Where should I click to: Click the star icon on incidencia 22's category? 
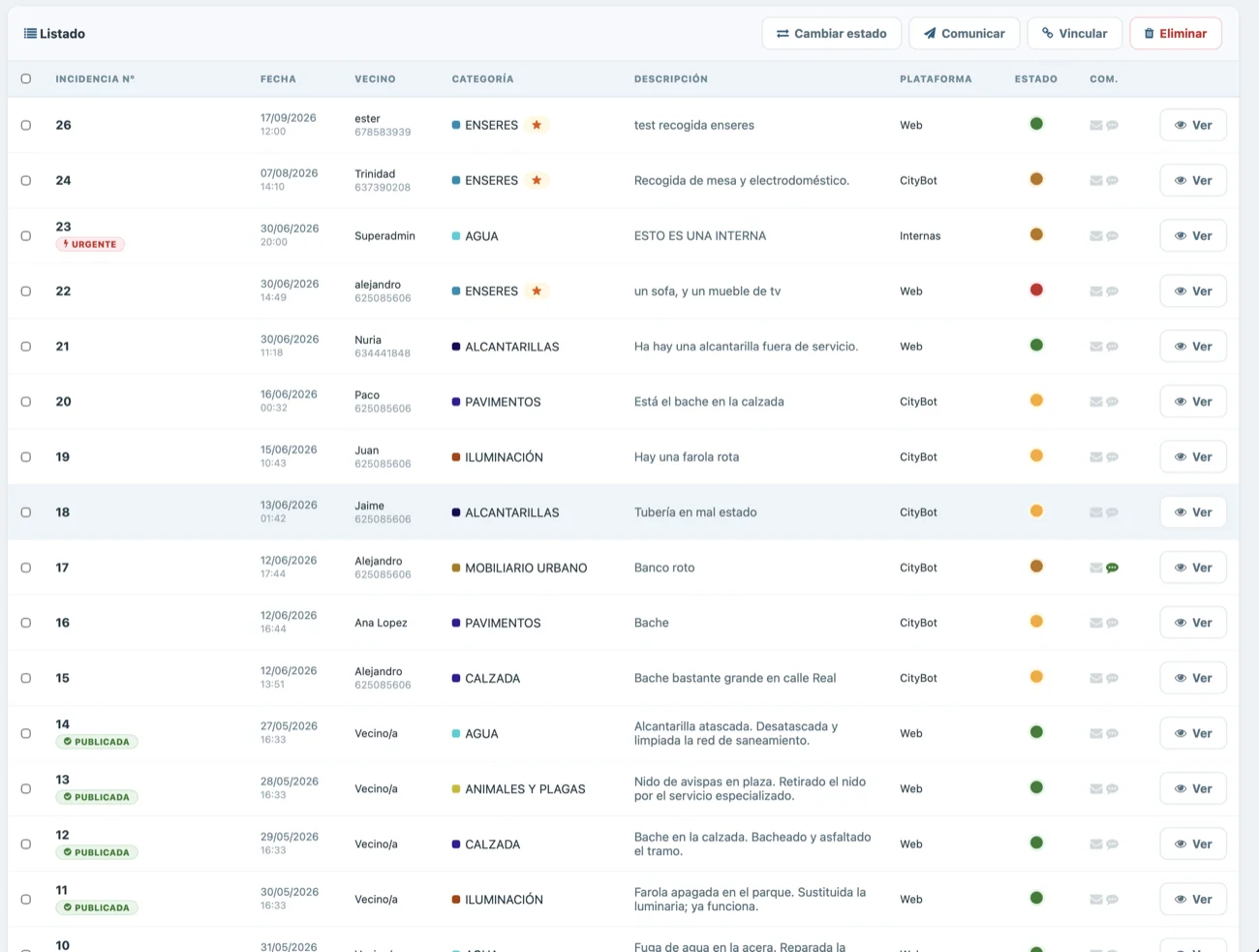pyautogui.click(x=537, y=291)
